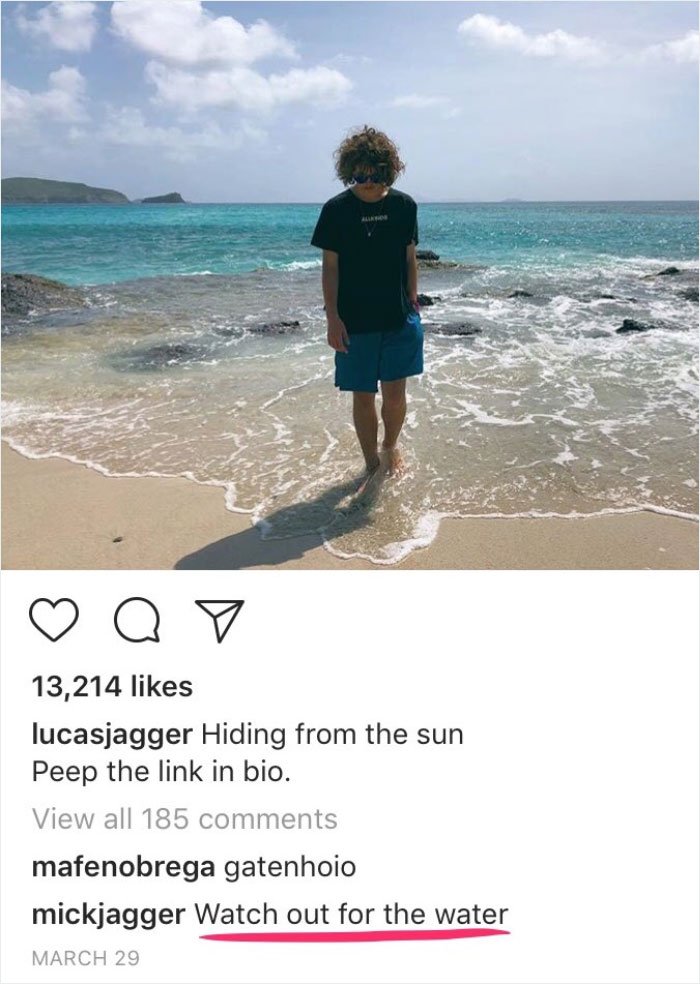
Task: Select the gatenhoio comment text
Action: click(290, 867)
